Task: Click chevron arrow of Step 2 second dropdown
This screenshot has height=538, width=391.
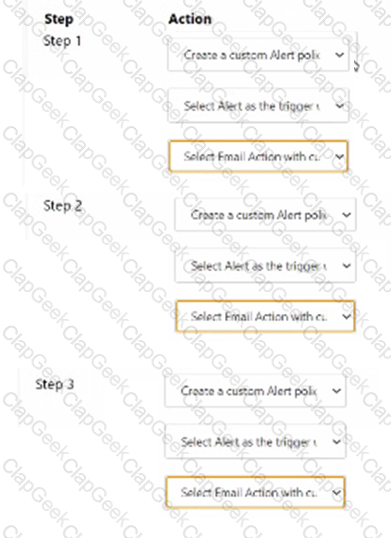Action: [x=346, y=266]
